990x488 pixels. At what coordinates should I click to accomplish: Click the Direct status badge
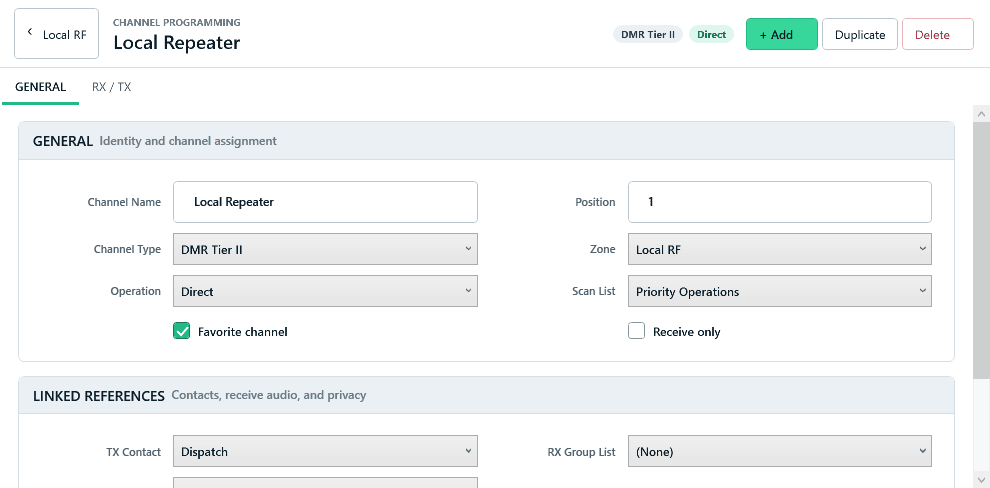pyautogui.click(x=712, y=35)
